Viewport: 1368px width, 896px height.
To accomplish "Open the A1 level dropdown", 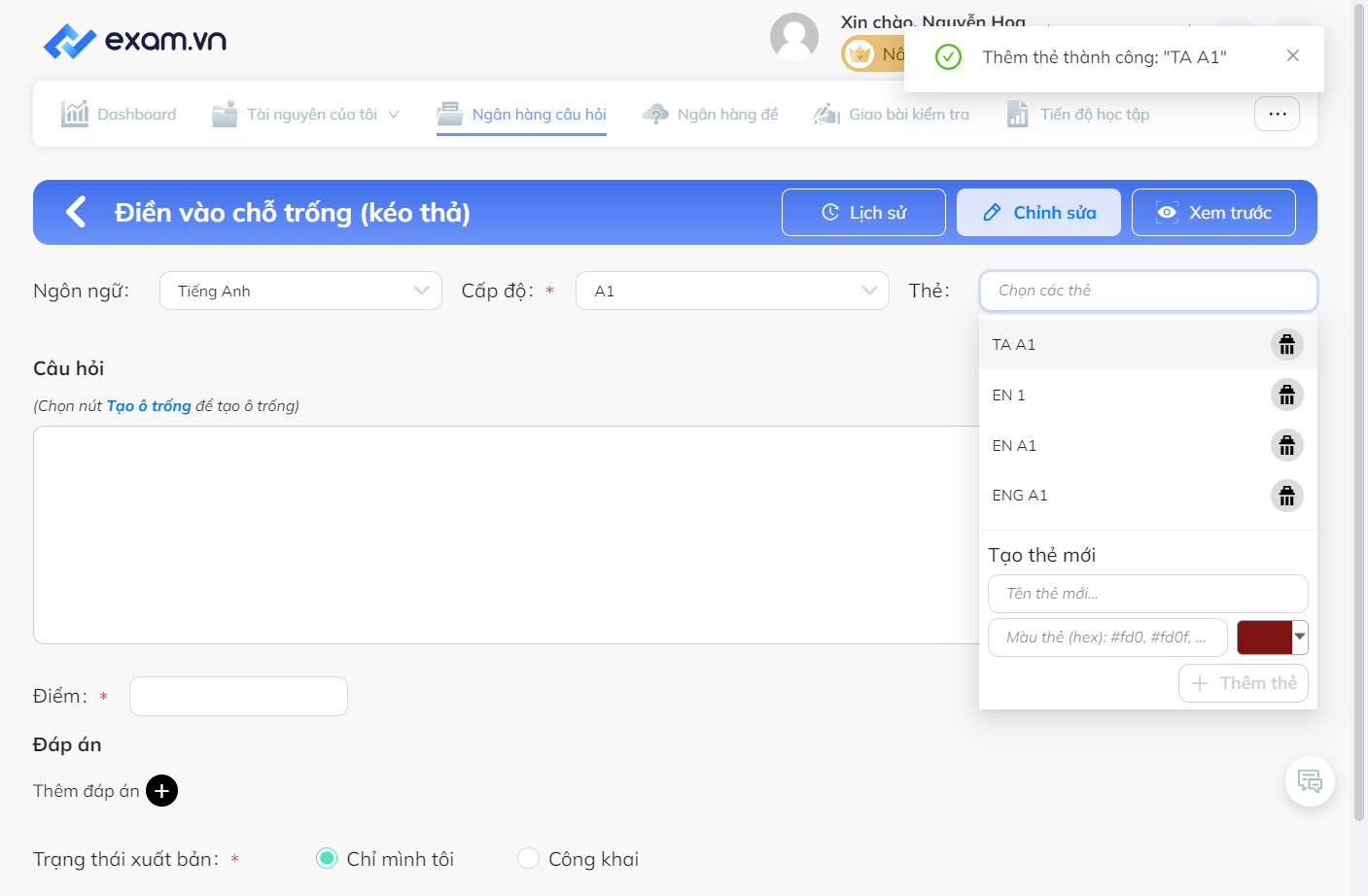I will 732,291.
